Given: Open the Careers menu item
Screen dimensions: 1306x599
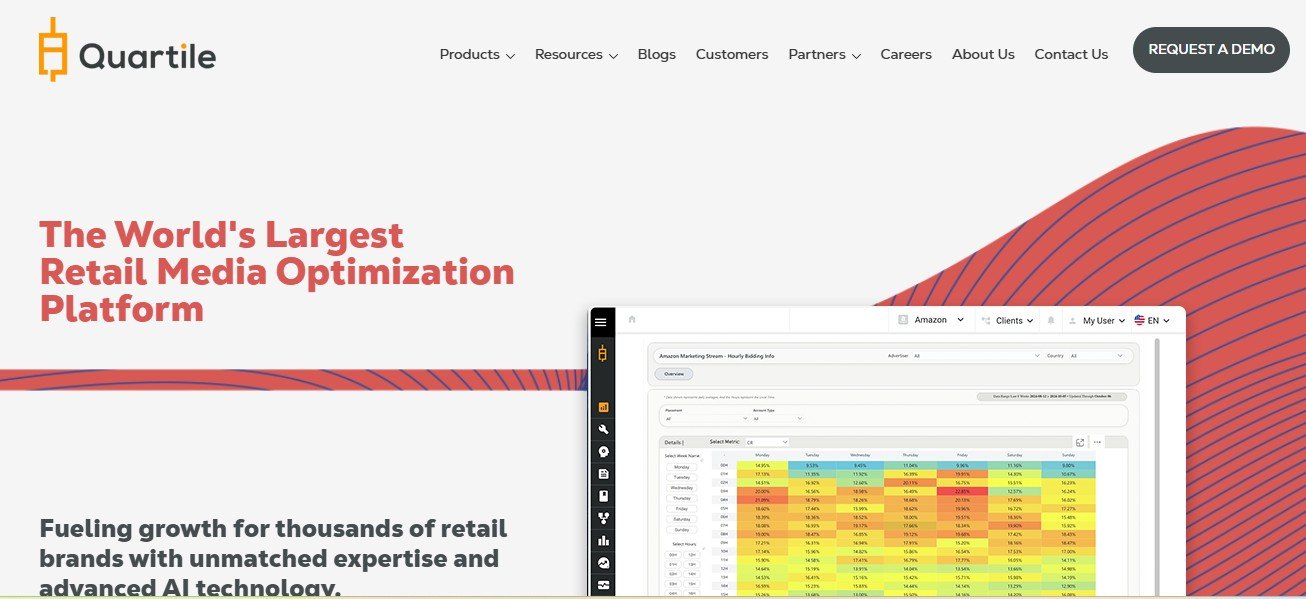Looking at the screenshot, I should [905, 55].
